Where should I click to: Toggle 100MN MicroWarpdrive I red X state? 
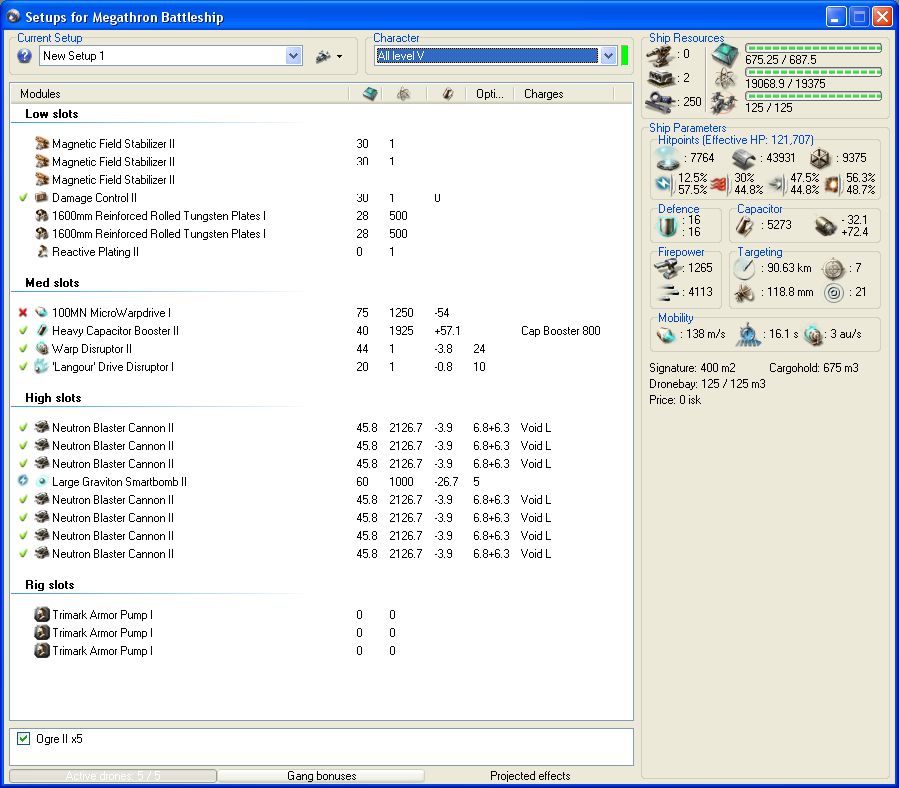click(x=23, y=313)
